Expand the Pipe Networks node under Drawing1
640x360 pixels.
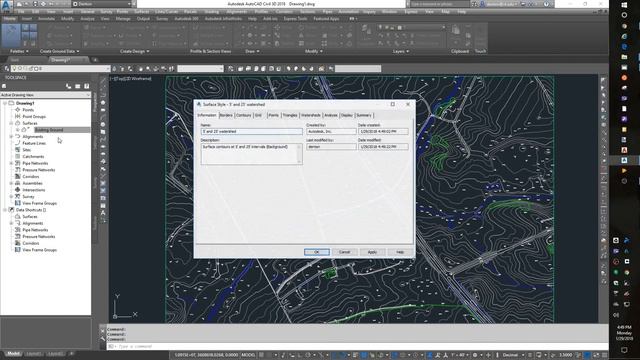tap(11, 163)
